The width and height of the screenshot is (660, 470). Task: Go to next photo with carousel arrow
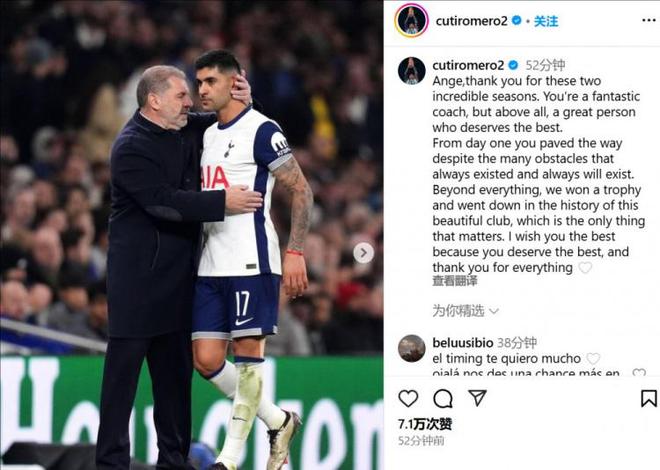pos(363,253)
